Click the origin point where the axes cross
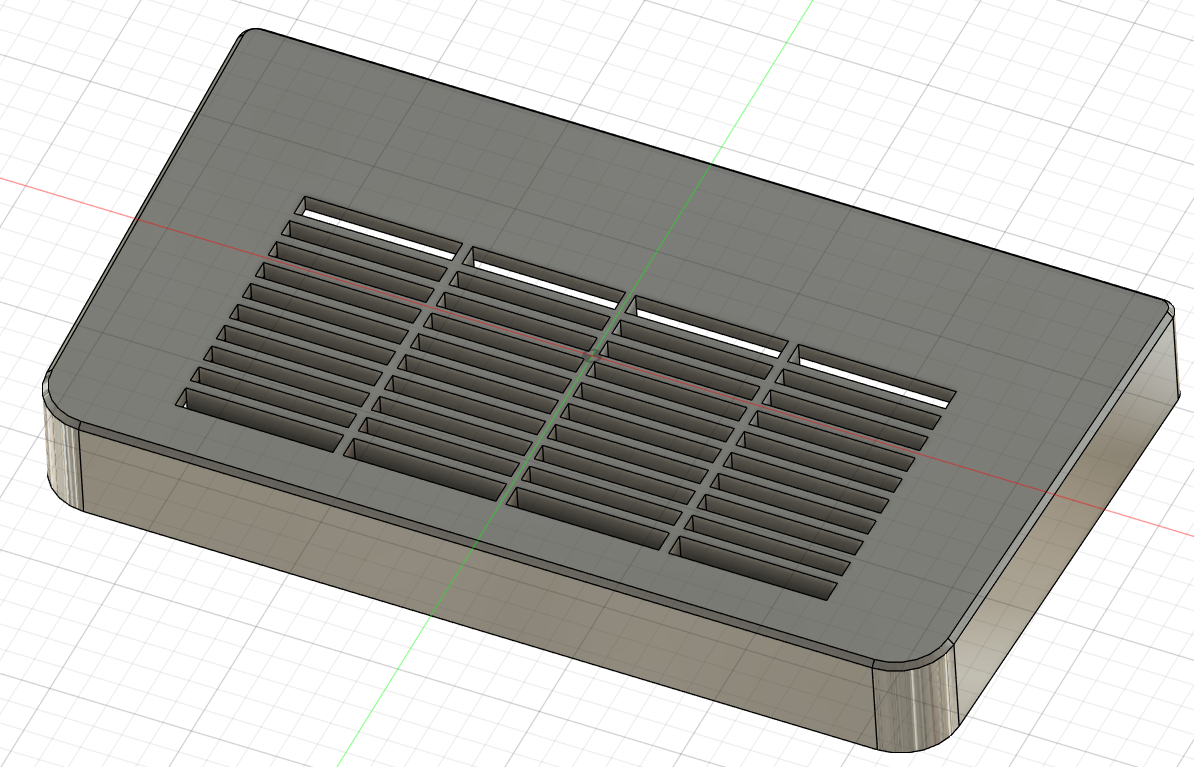The width and height of the screenshot is (1194, 767). pos(589,352)
